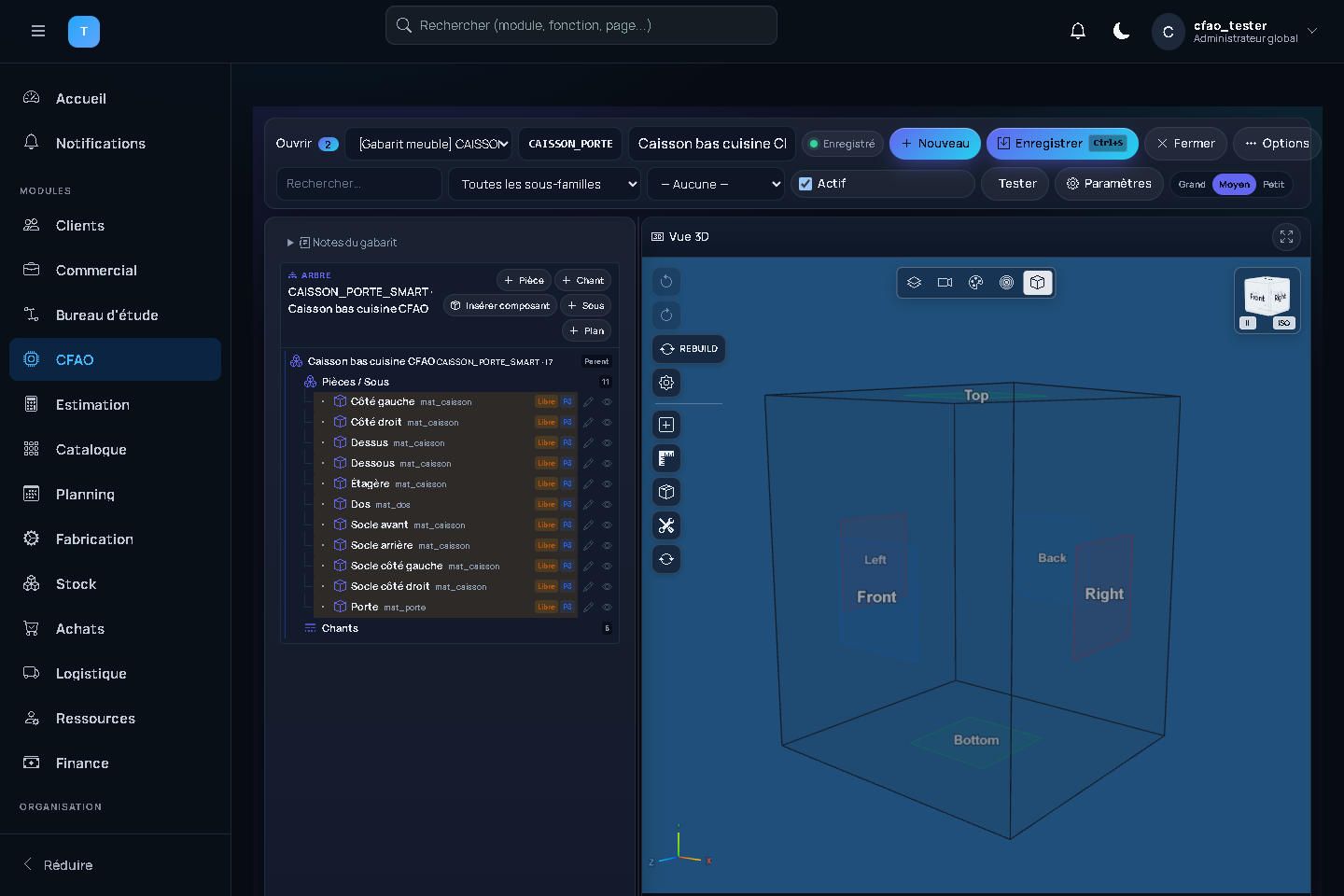1344x896 pixels.
Task: Uncheck the Actif checkbox
Action: coord(805,184)
